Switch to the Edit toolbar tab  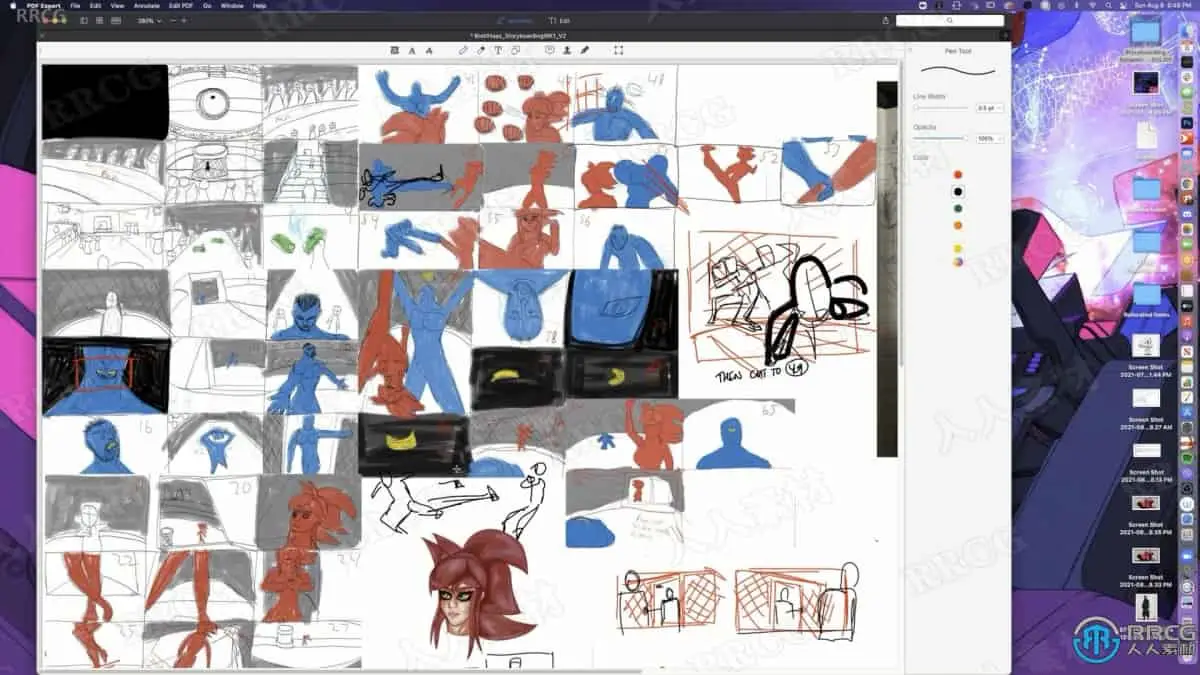pos(561,20)
